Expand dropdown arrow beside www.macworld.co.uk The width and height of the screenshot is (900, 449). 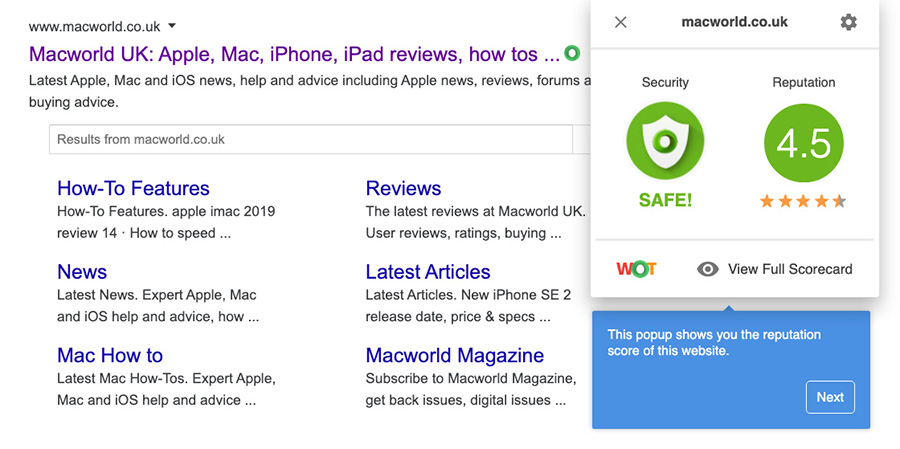point(172,26)
